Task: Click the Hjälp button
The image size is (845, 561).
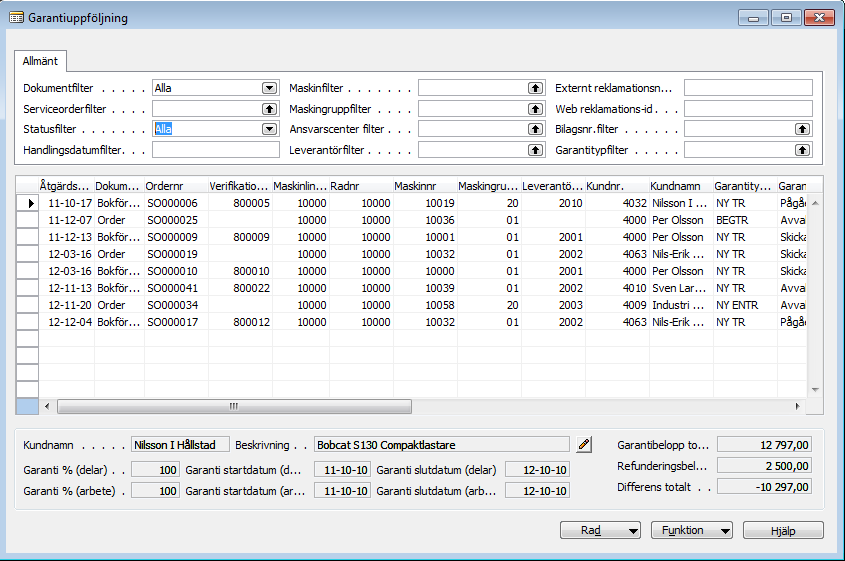Action: point(783,530)
